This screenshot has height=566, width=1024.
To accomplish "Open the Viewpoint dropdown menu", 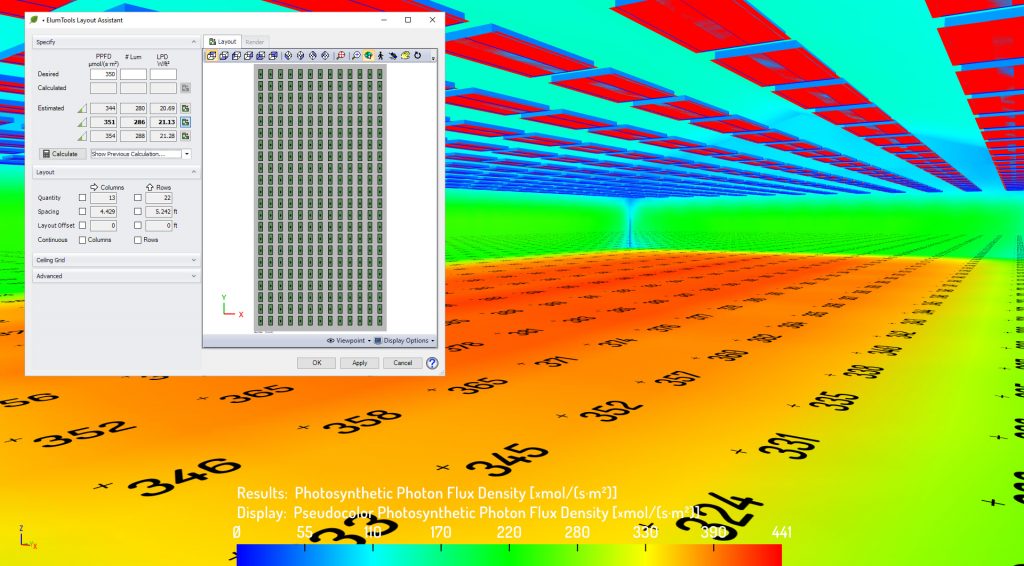I will click(x=349, y=341).
